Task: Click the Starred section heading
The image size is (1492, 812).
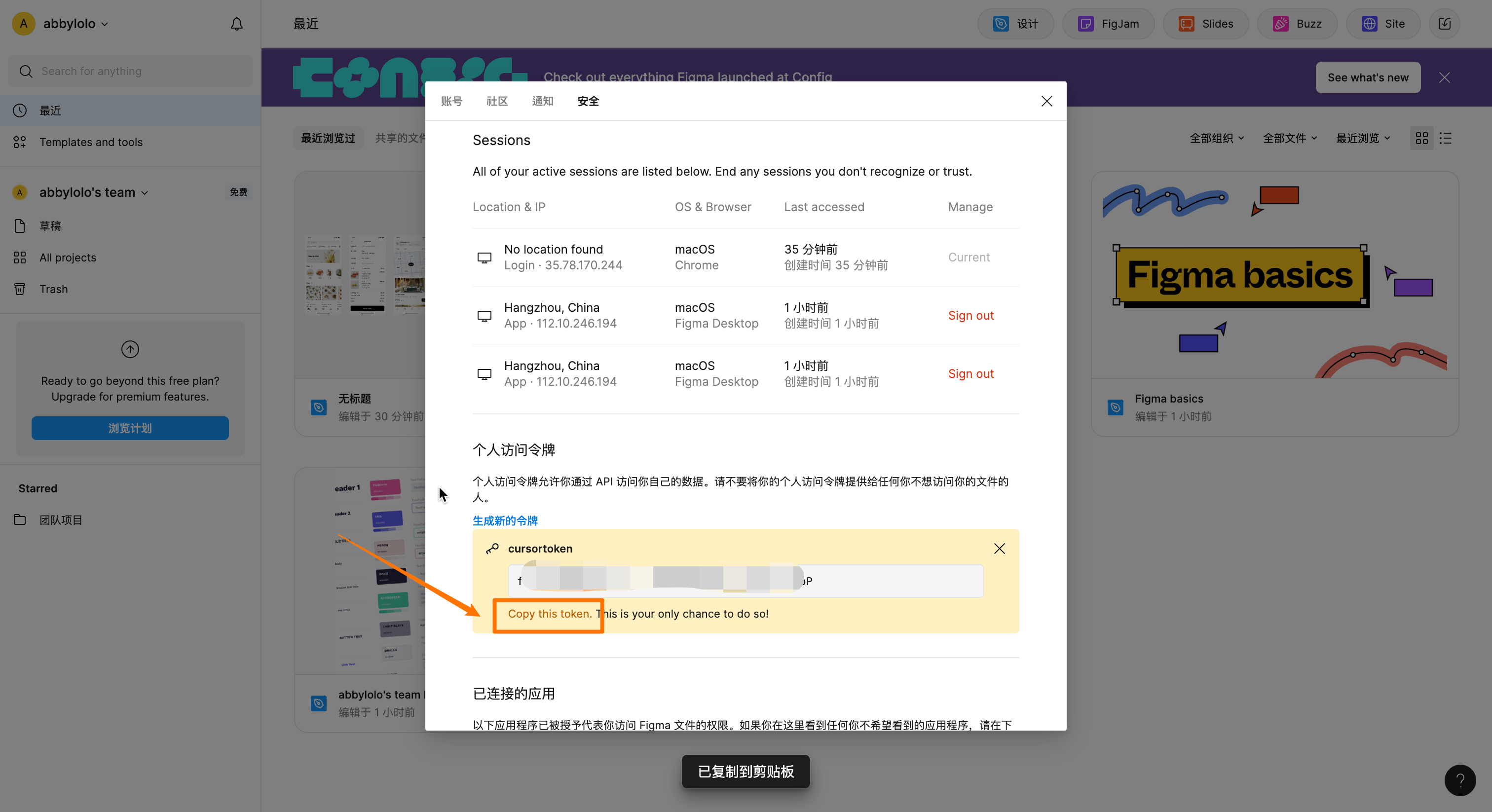Action: (37, 488)
